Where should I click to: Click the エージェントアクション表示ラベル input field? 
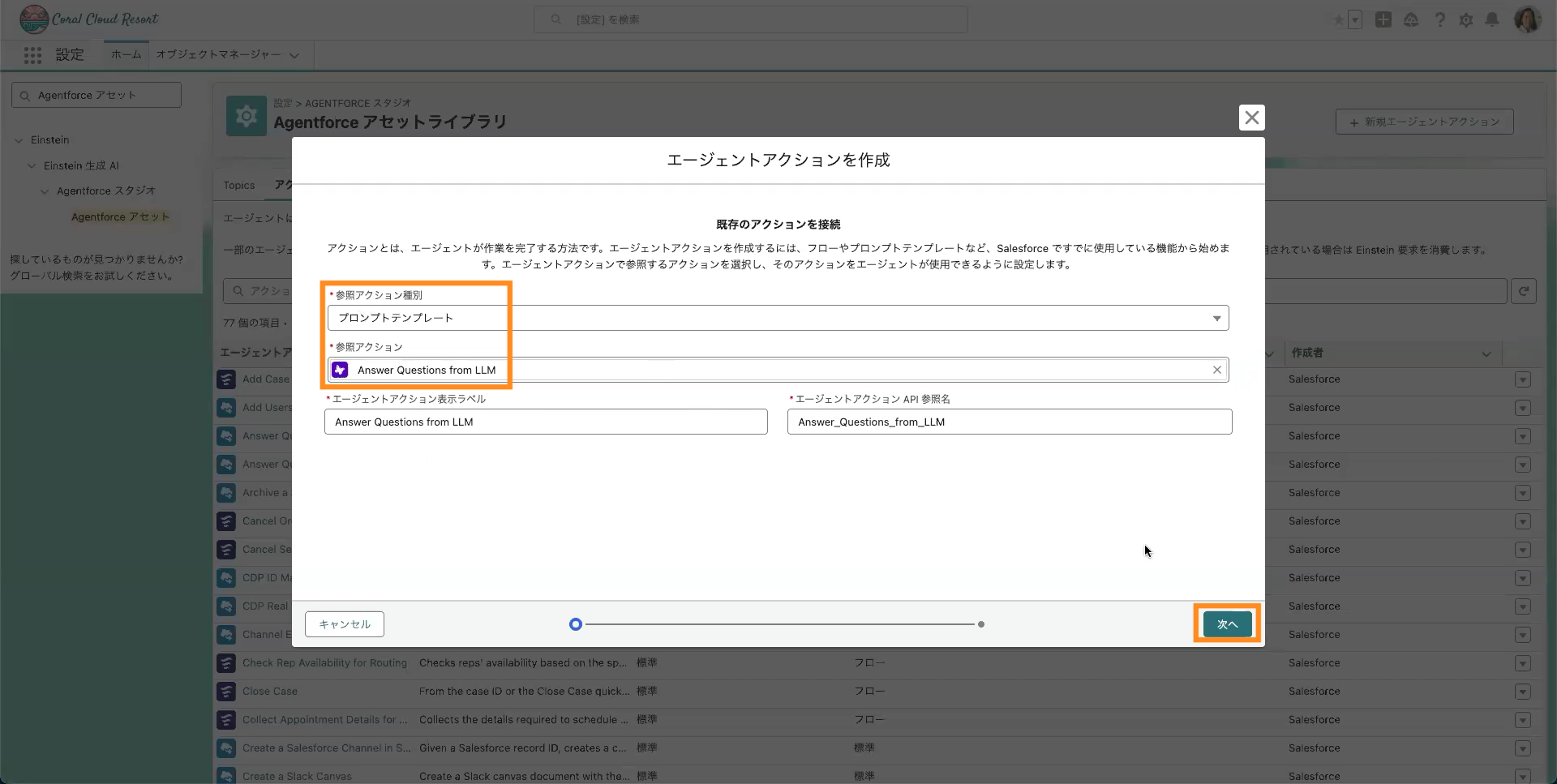(x=546, y=422)
